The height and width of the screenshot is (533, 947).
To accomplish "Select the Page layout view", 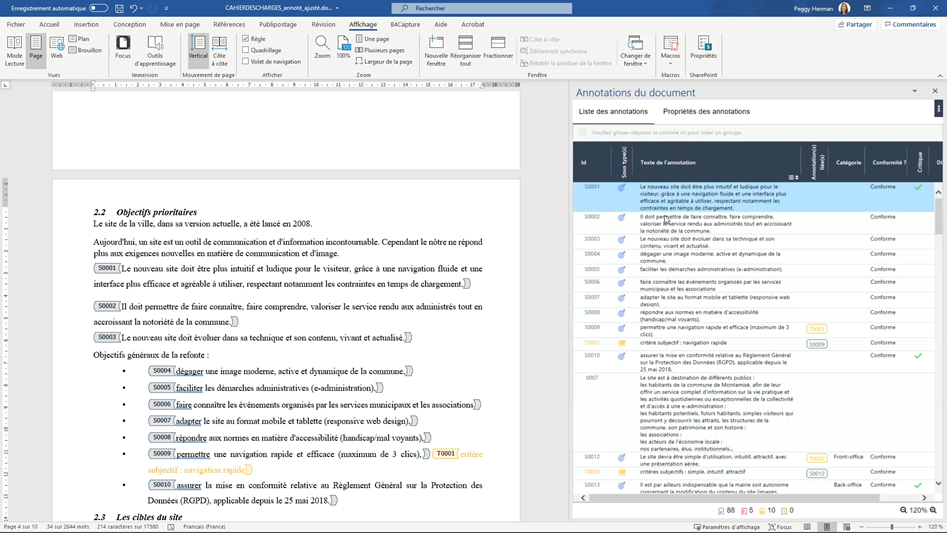I will point(36,51).
